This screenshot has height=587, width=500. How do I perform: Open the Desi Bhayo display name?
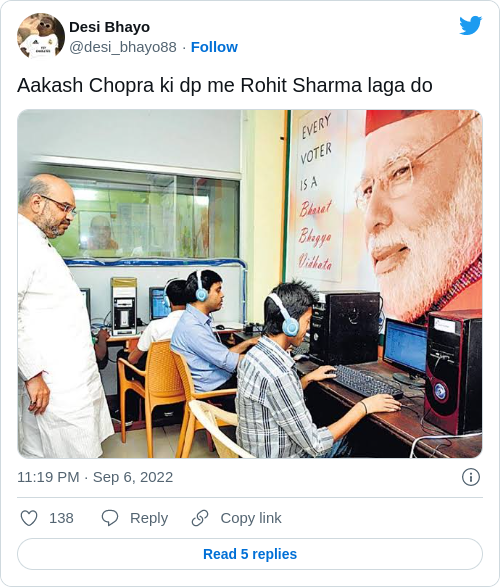[109, 27]
